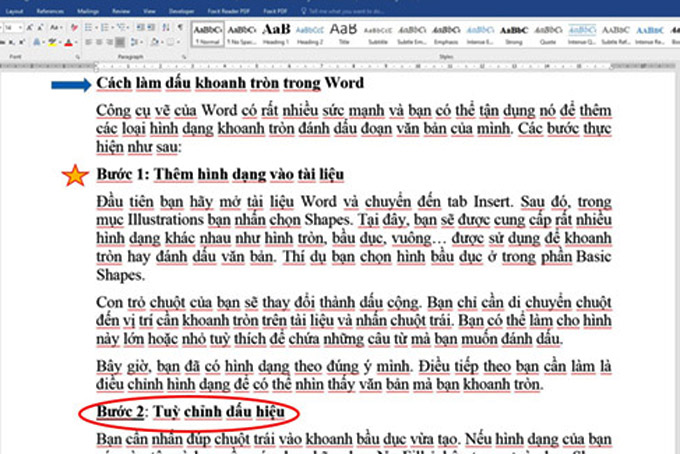Apply the Heading 2 style
The width and height of the screenshot is (680, 454).
[310, 34]
